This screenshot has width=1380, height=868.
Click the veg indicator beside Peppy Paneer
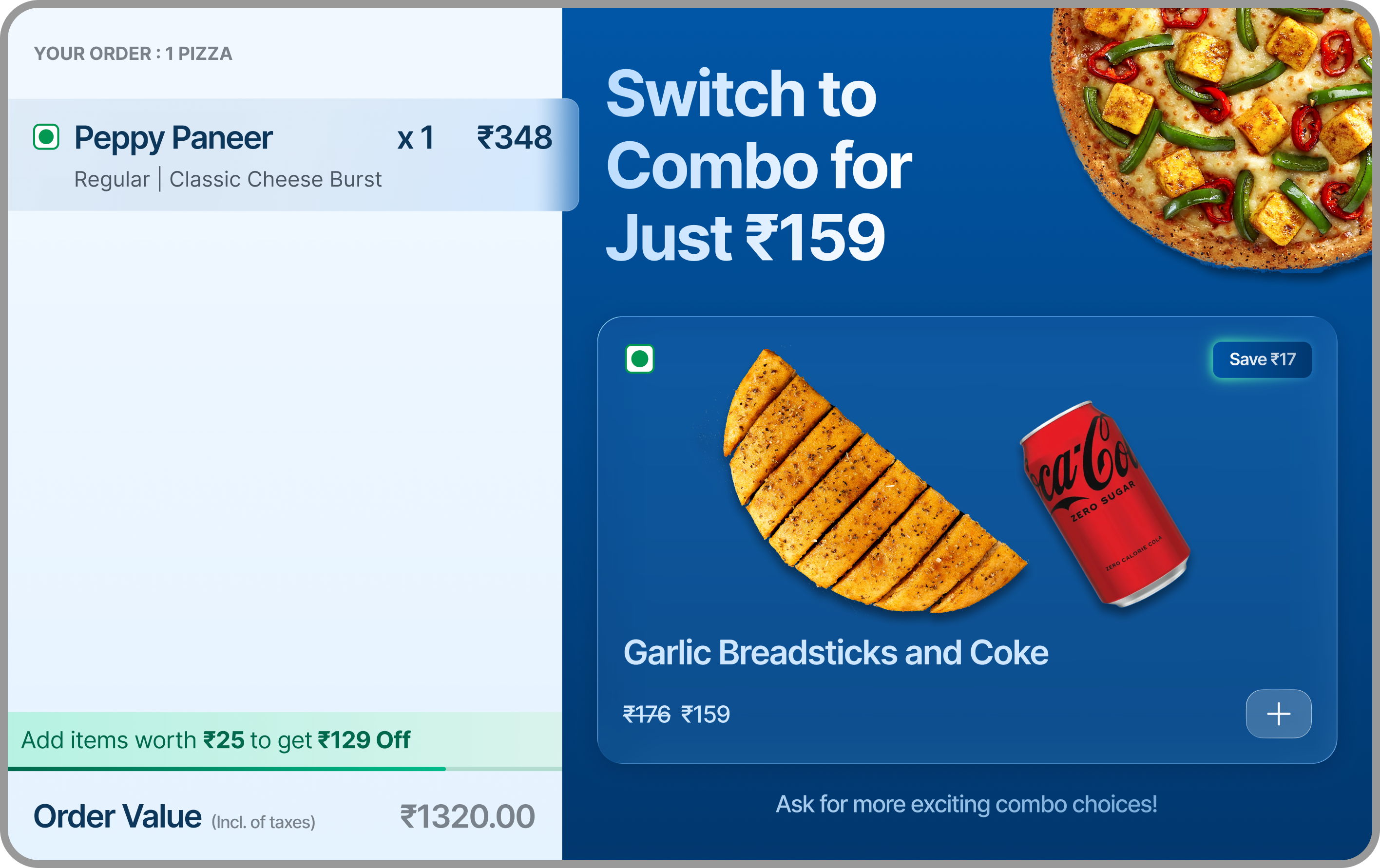pyautogui.click(x=46, y=137)
